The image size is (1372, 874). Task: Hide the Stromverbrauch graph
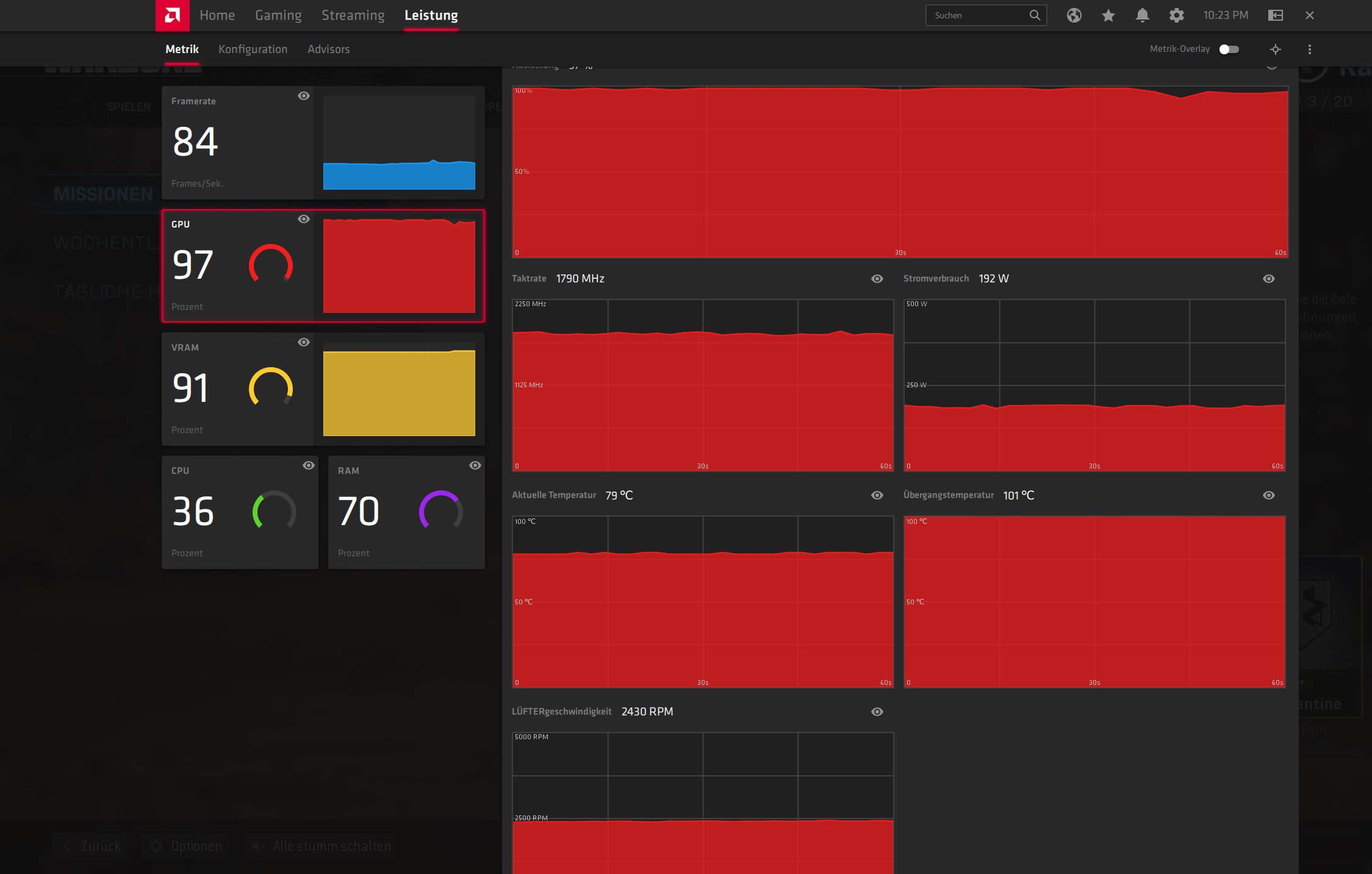[1268, 279]
